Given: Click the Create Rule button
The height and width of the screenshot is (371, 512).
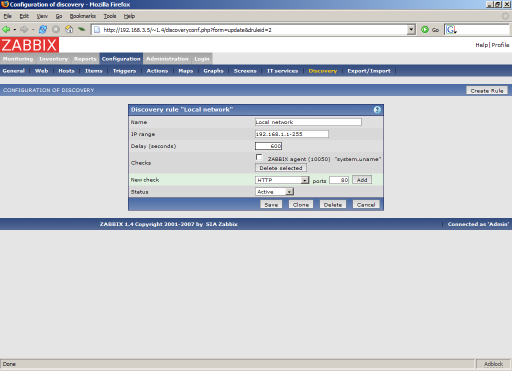Looking at the screenshot, I should [487, 90].
